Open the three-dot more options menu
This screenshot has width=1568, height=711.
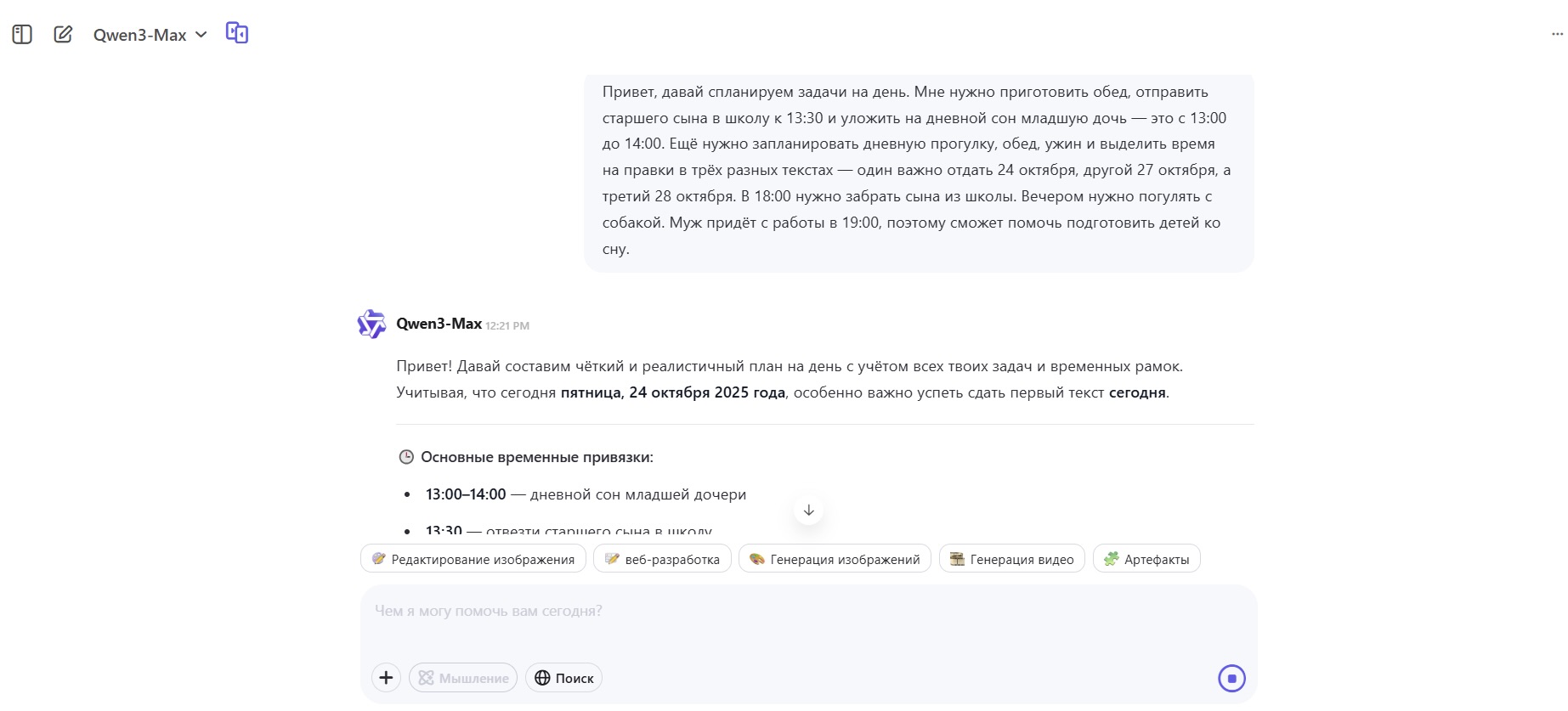[1557, 34]
